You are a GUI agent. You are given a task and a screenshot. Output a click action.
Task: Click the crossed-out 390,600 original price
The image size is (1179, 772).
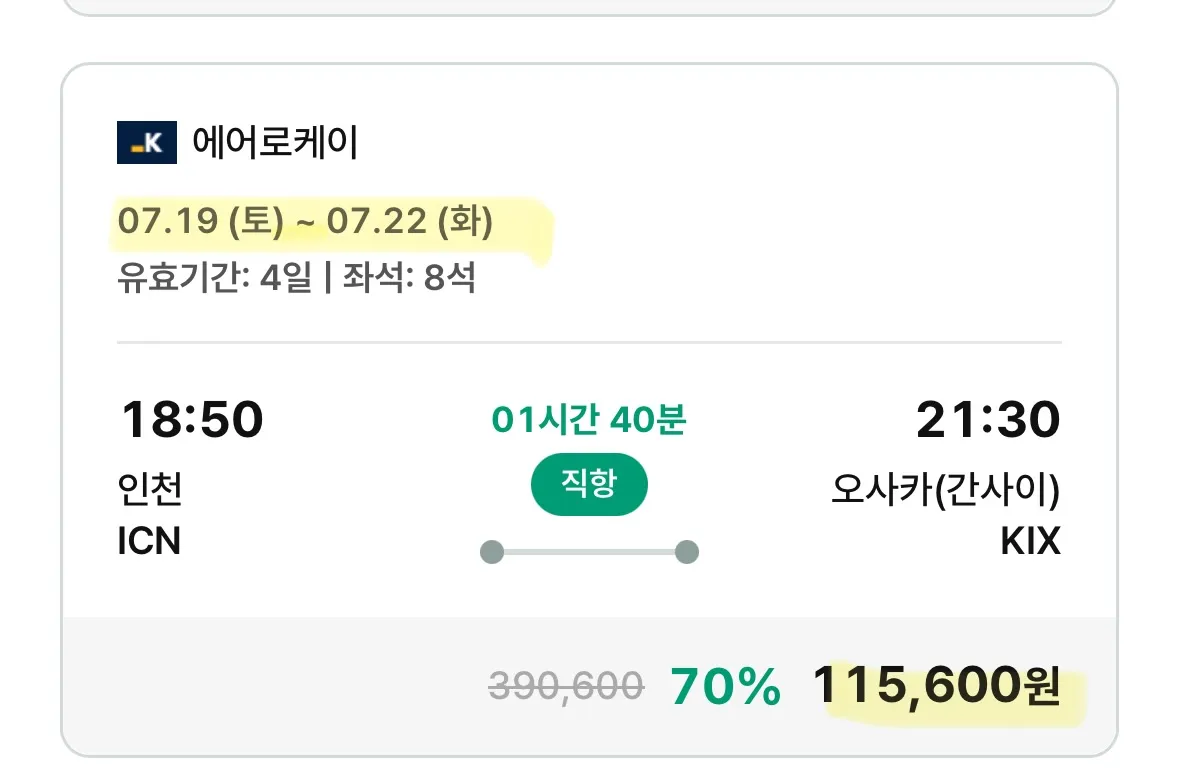(x=566, y=686)
